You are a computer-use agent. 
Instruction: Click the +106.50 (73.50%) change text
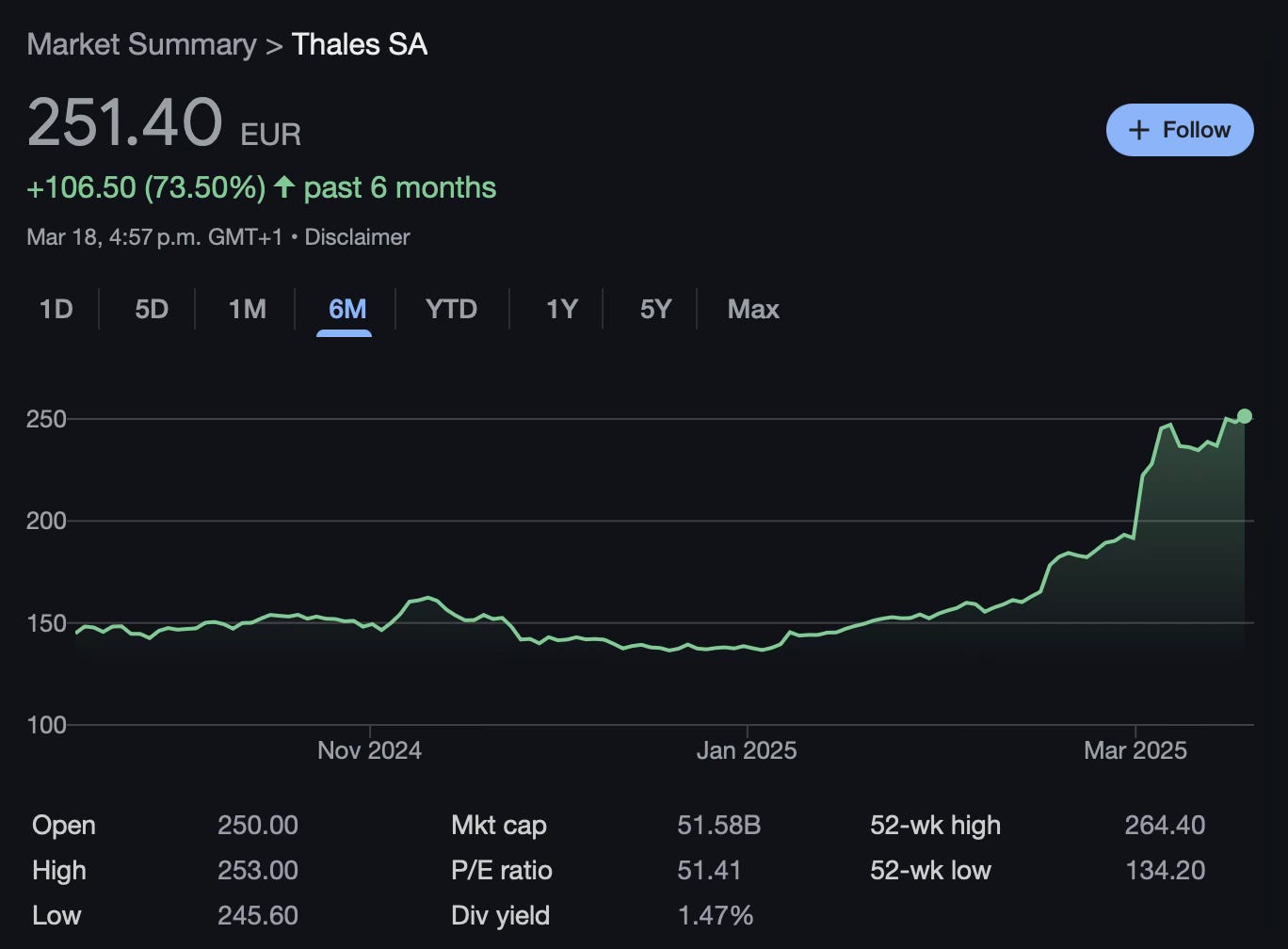146,187
